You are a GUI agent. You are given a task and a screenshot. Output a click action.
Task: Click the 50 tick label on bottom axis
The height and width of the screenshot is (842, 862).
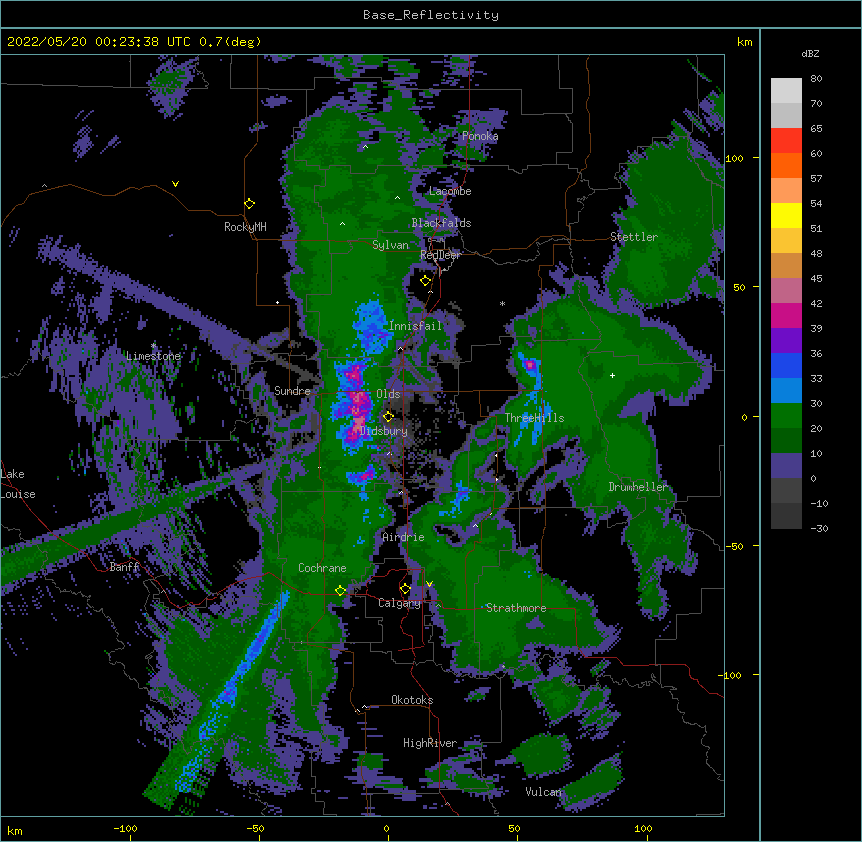[514, 828]
